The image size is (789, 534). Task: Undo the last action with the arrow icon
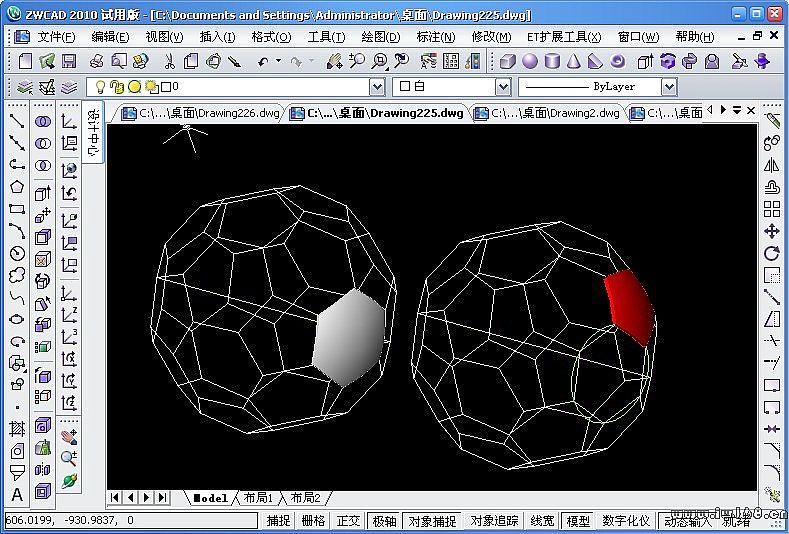coord(263,62)
